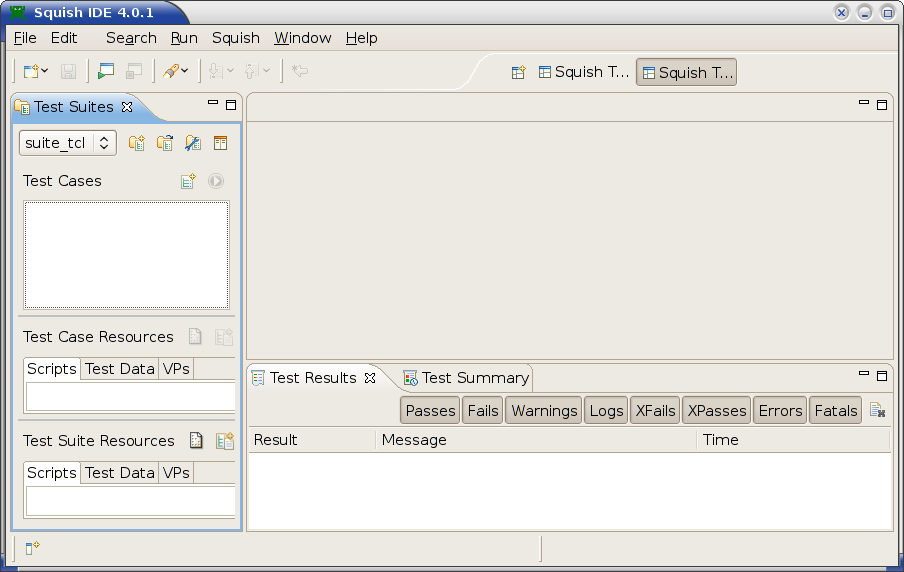Select the highlighted Squish T... perspective button
The width and height of the screenshot is (904, 572).
tap(687, 73)
